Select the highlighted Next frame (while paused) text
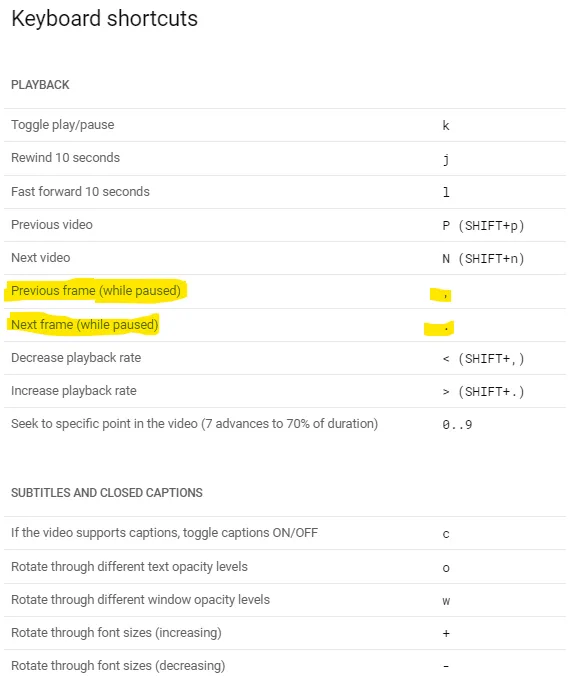Viewport: 569px width, 683px height. pyautogui.click(x=85, y=325)
